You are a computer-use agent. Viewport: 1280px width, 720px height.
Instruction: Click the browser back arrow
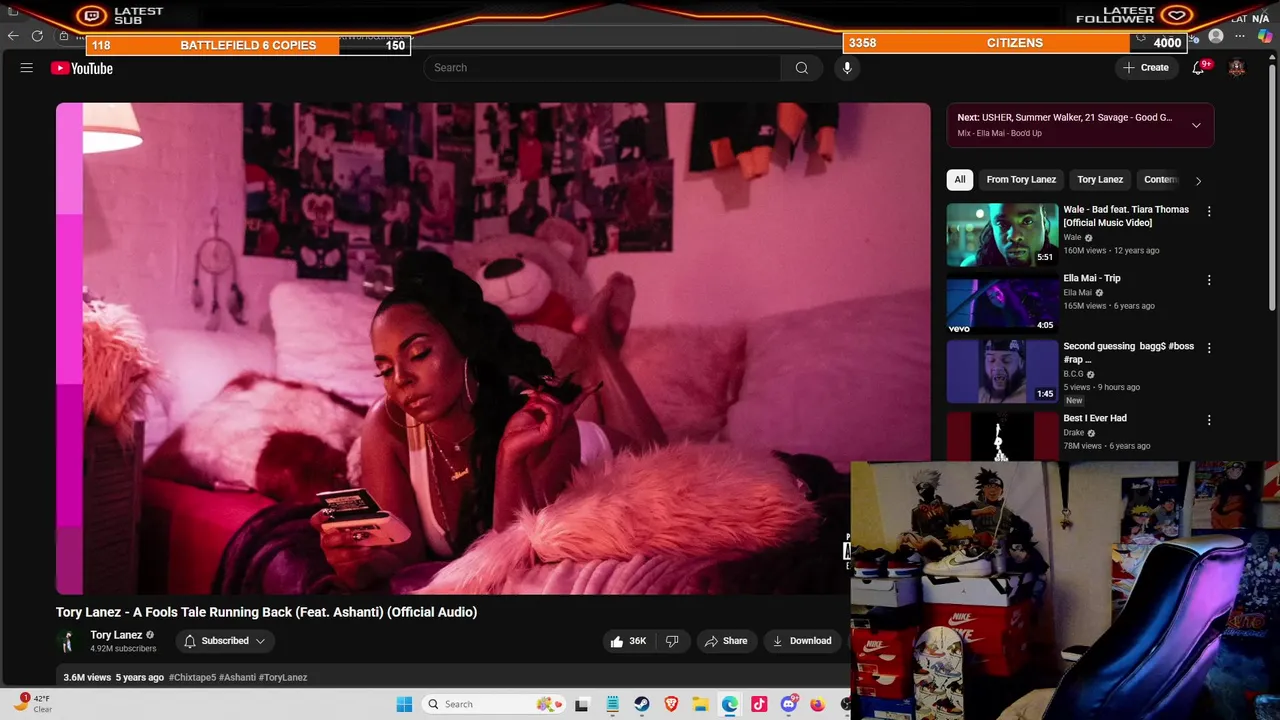click(x=13, y=36)
